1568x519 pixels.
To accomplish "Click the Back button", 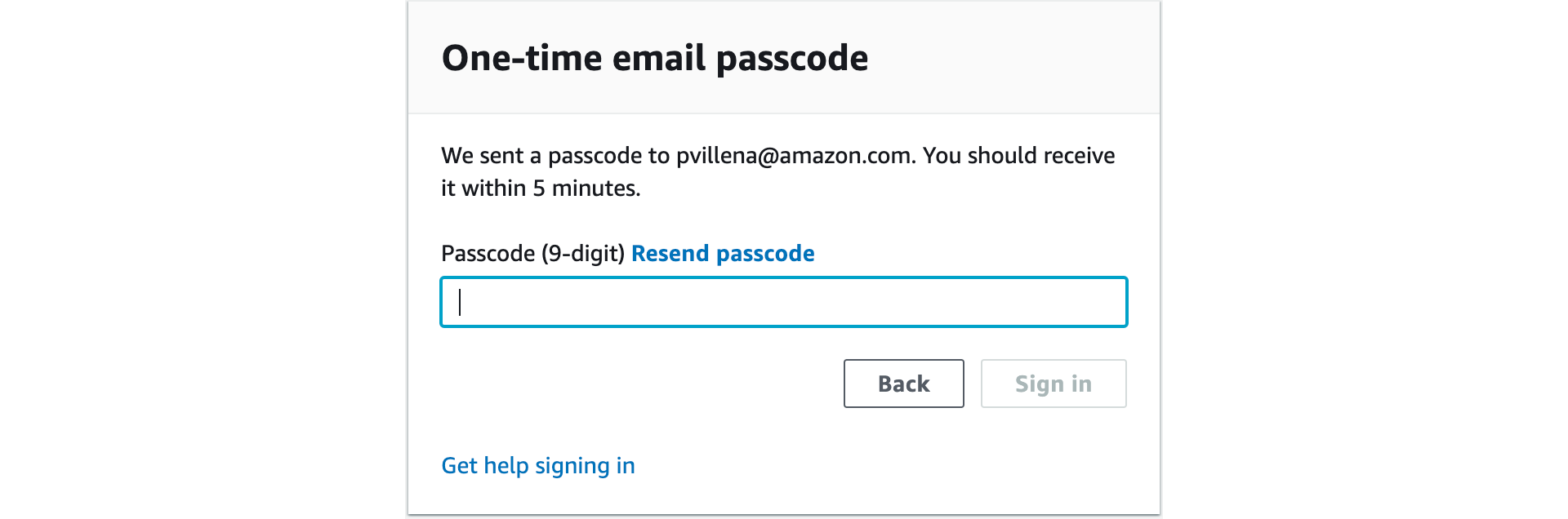I will tap(904, 384).
